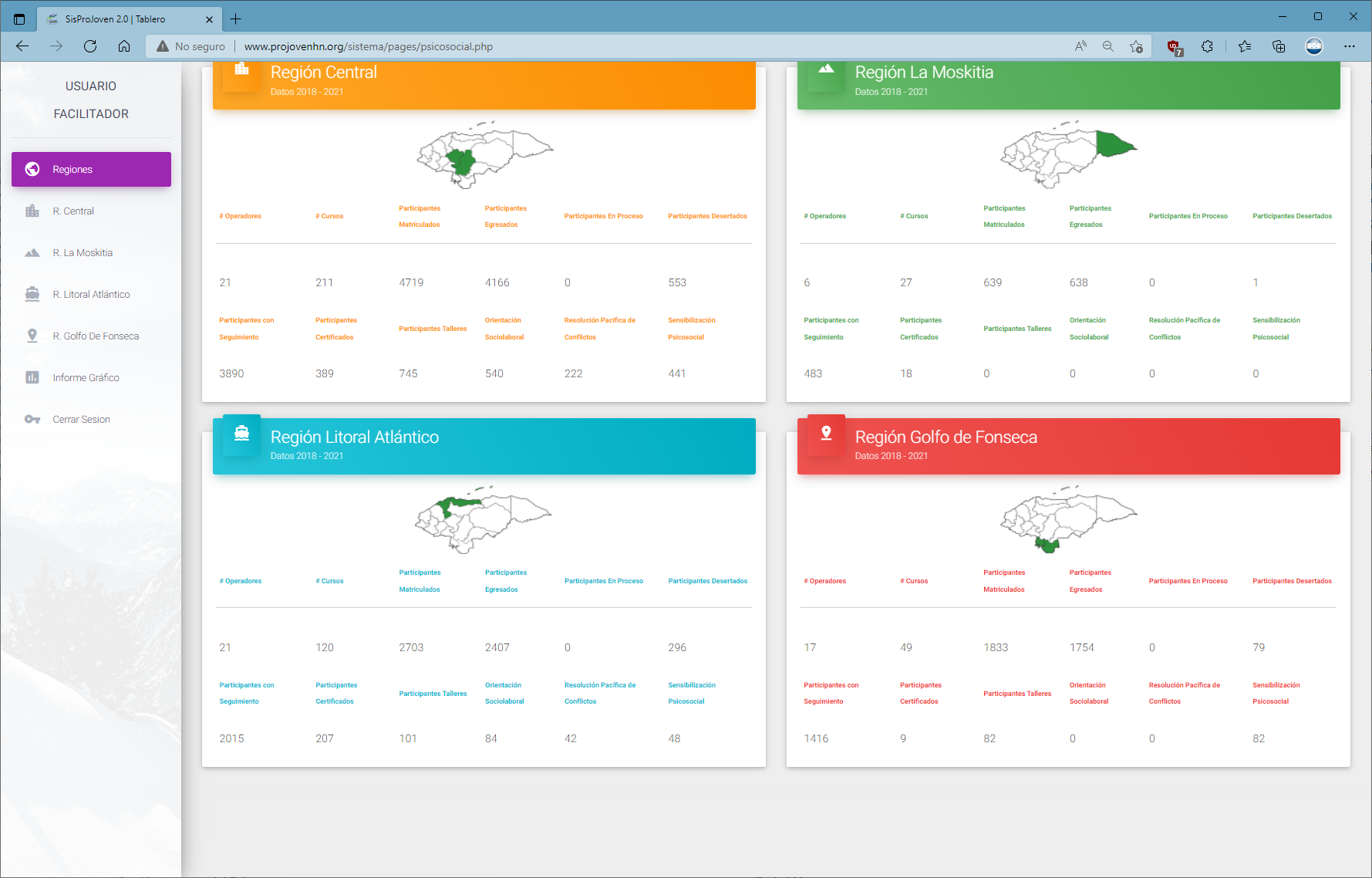1372x878 pixels.
Task: Click value 483 in La Moskitia
Action: coord(813,373)
